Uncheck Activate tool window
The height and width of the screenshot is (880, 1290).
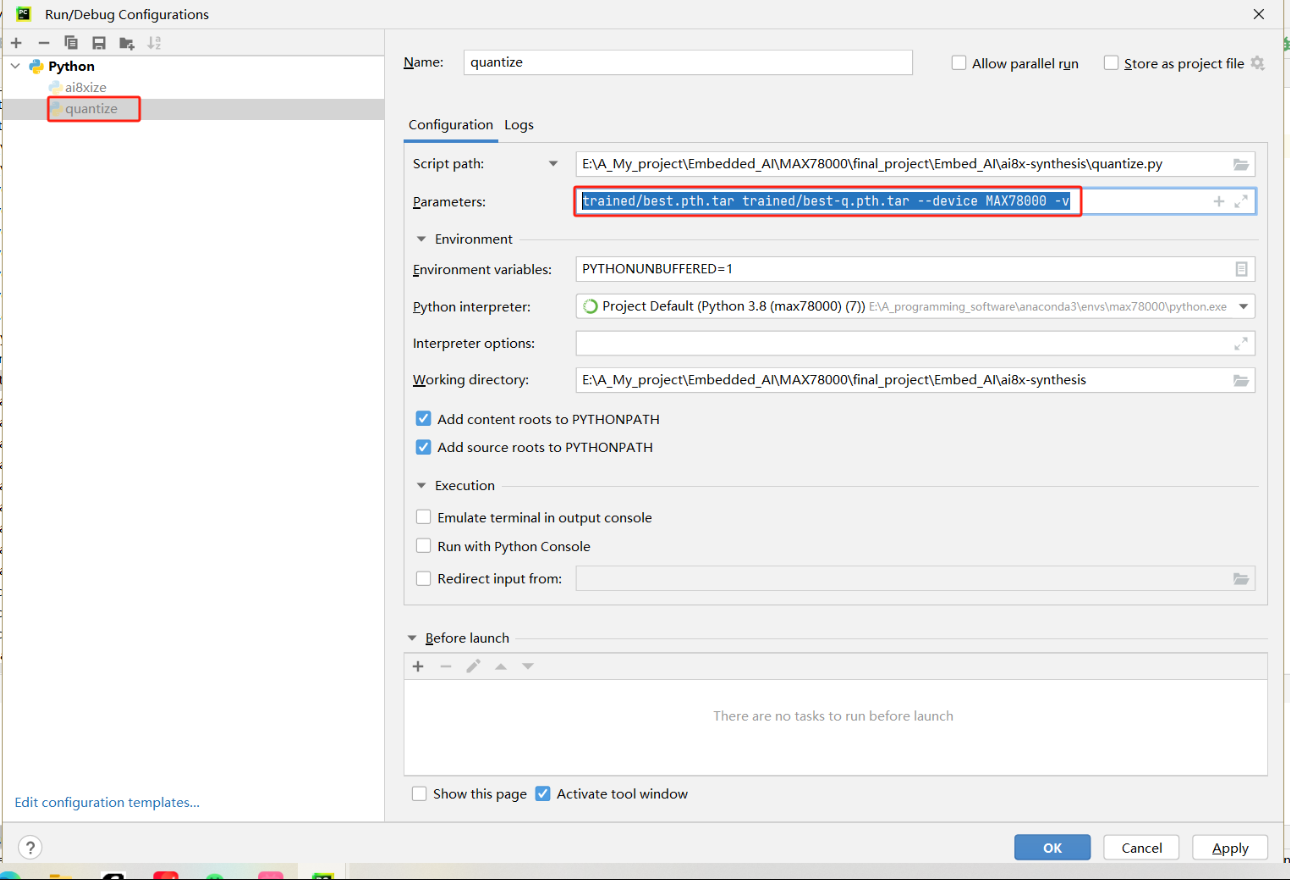point(543,793)
